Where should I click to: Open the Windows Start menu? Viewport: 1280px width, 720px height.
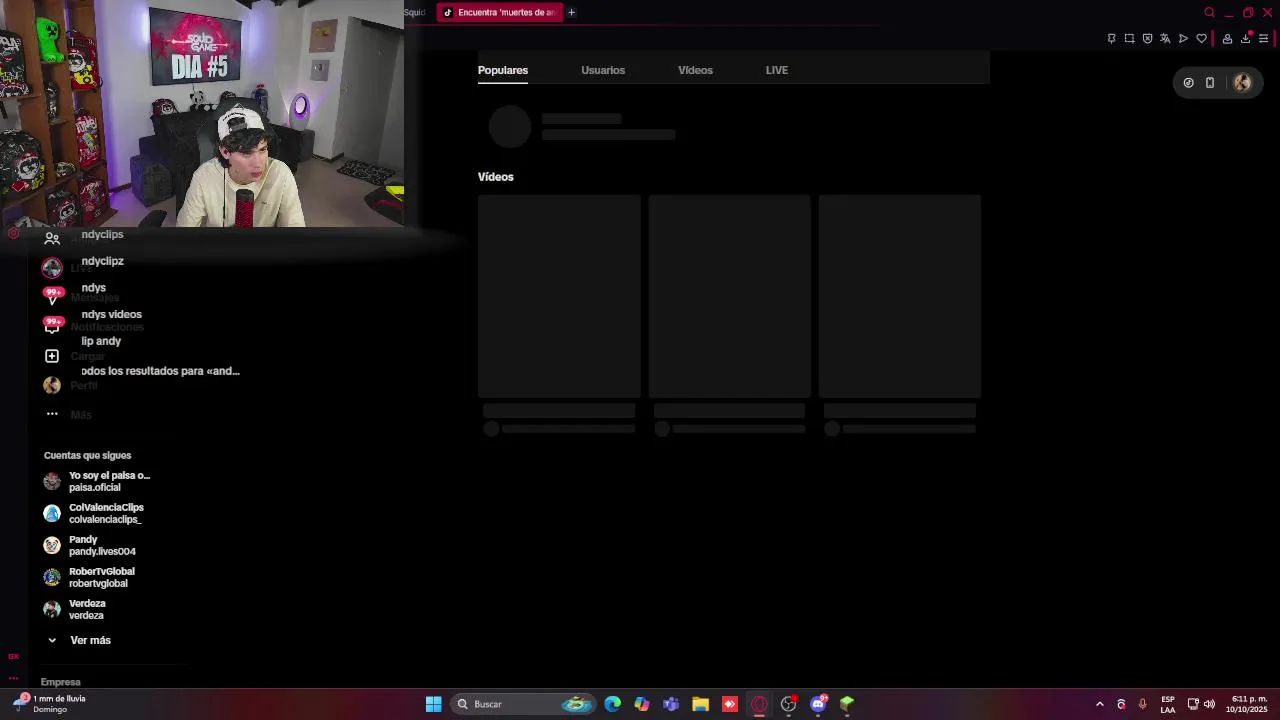(433, 704)
